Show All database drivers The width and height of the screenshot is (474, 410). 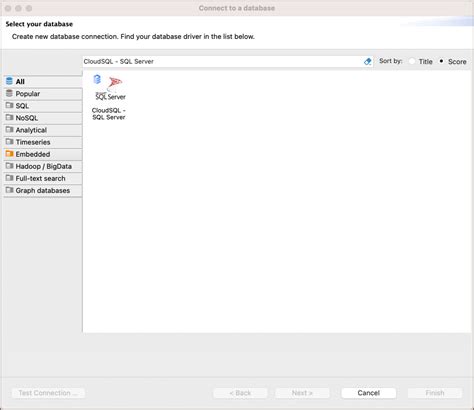pyautogui.click(x=43, y=81)
